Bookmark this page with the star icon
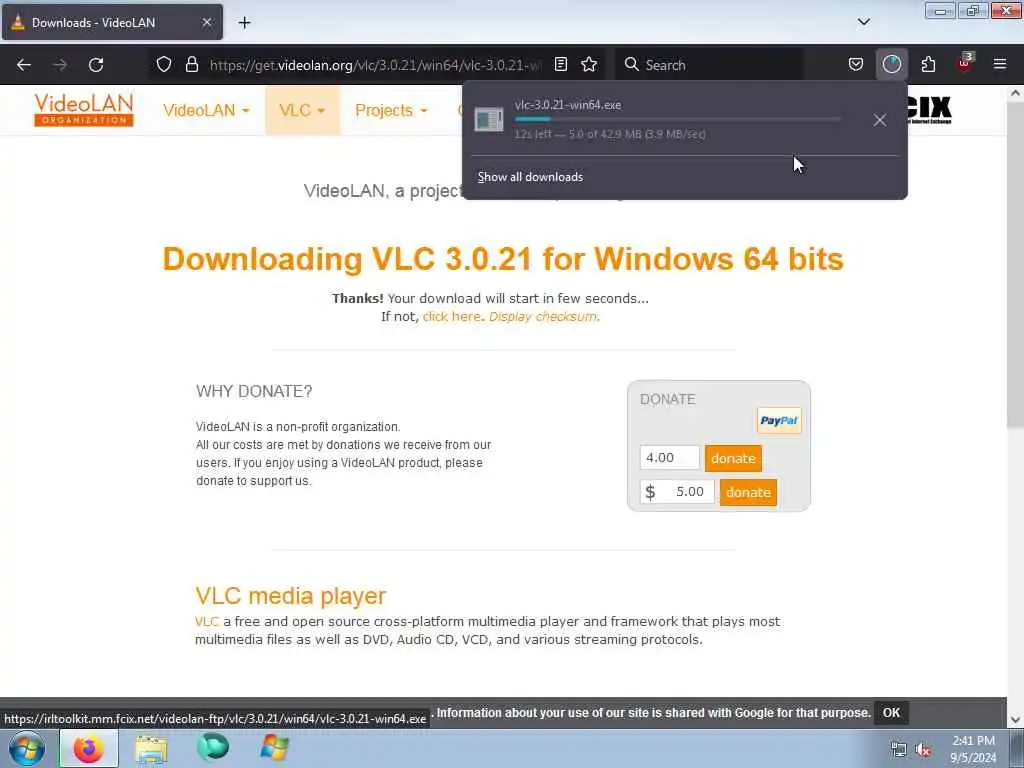This screenshot has height=768, width=1024. click(x=589, y=64)
